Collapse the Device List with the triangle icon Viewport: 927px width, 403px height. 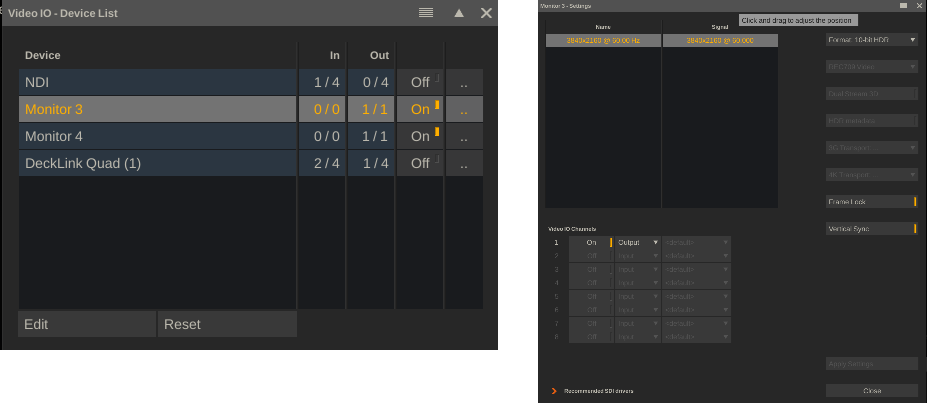tap(459, 13)
